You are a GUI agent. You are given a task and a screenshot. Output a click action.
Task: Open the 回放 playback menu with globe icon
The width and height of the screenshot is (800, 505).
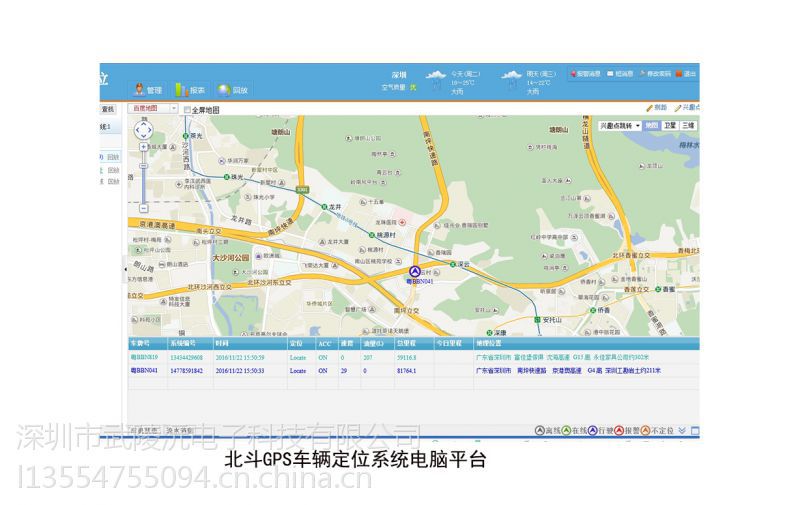[232, 90]
